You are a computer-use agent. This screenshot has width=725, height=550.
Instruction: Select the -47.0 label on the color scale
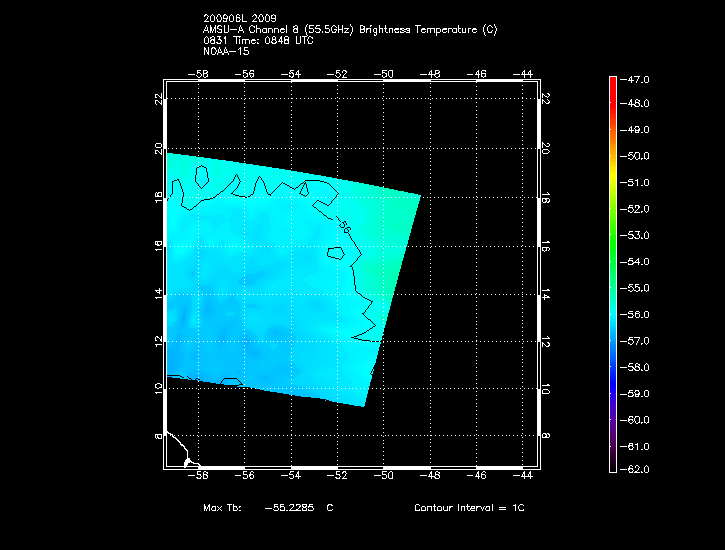pyautogui.click(x=638, y=78)
